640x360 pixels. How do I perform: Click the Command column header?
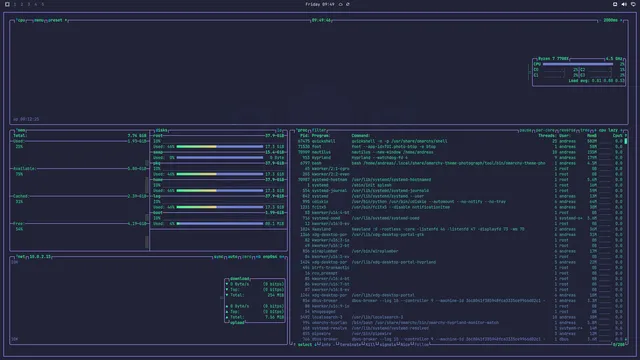tap(360, 136)
